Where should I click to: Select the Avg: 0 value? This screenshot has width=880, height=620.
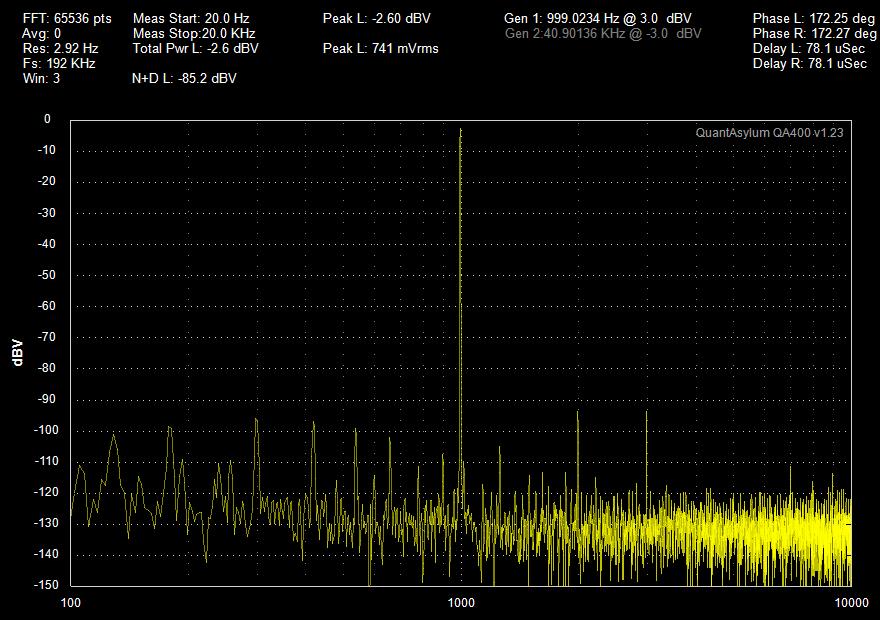(x=42, y=34)
